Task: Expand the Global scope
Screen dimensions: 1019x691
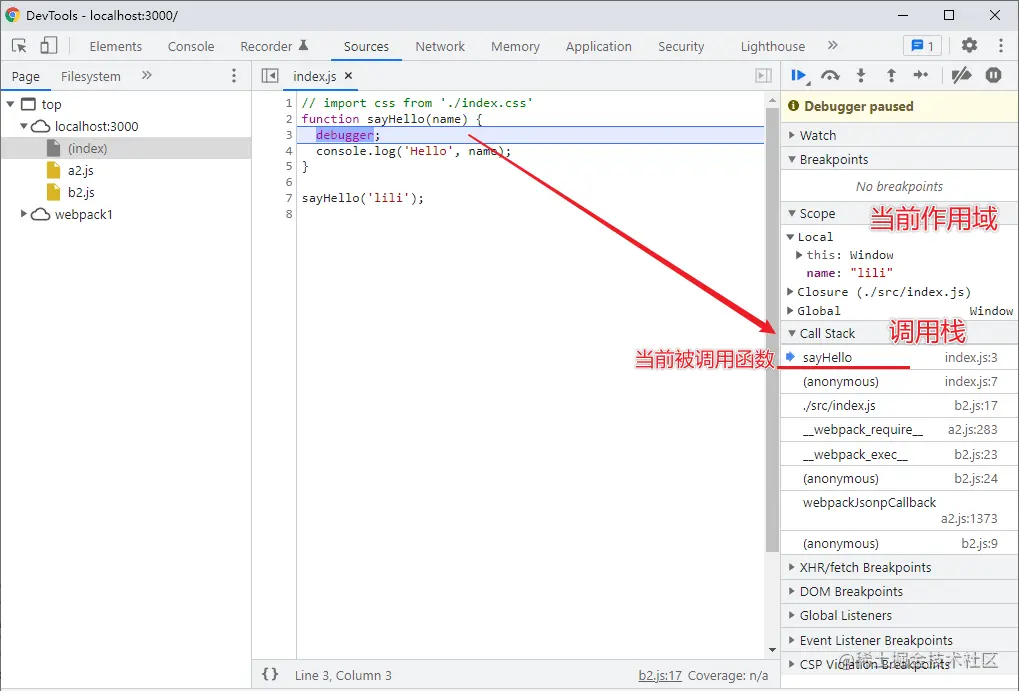Action: tap(790, 311)
